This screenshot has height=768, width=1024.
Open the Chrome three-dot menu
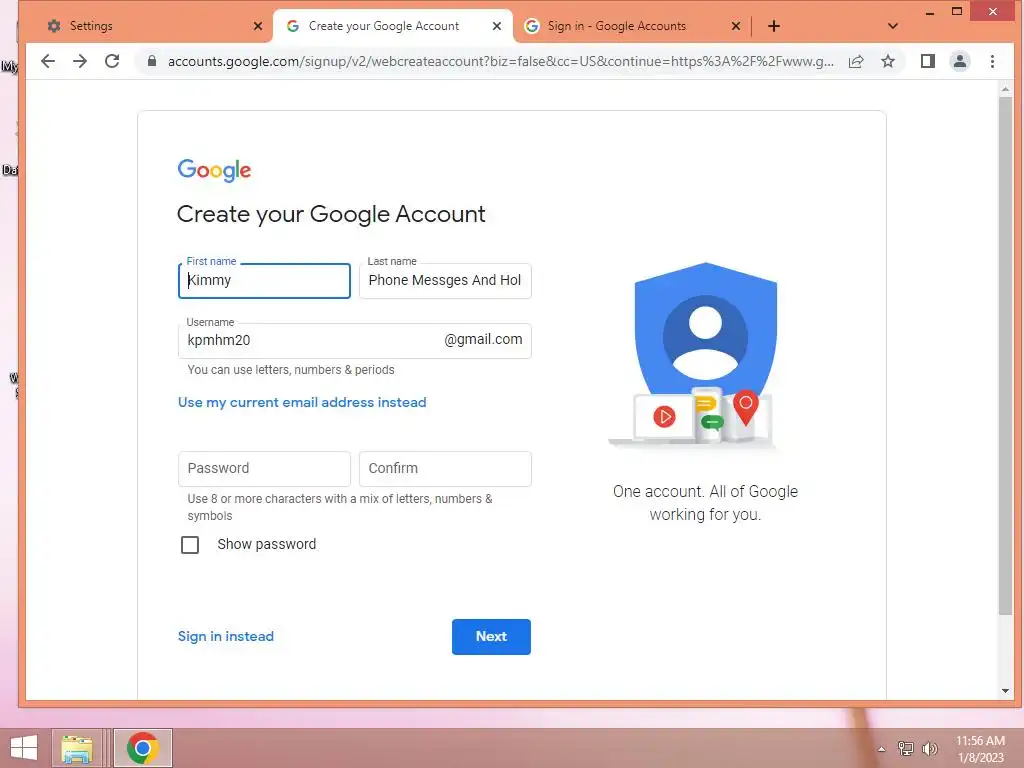993,61
